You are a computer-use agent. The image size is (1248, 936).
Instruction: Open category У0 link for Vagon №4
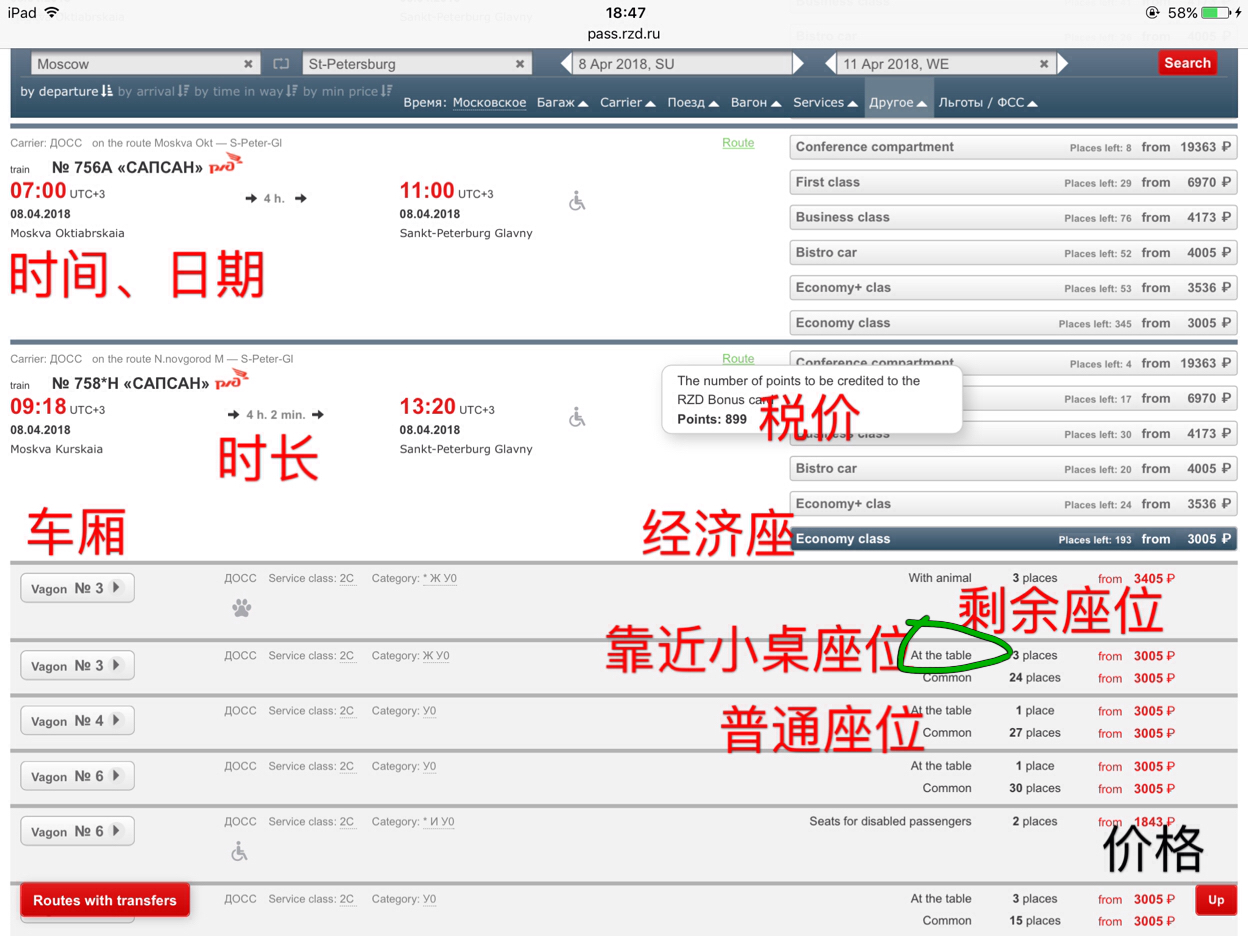pyautogui.click(x=429, y=711)
